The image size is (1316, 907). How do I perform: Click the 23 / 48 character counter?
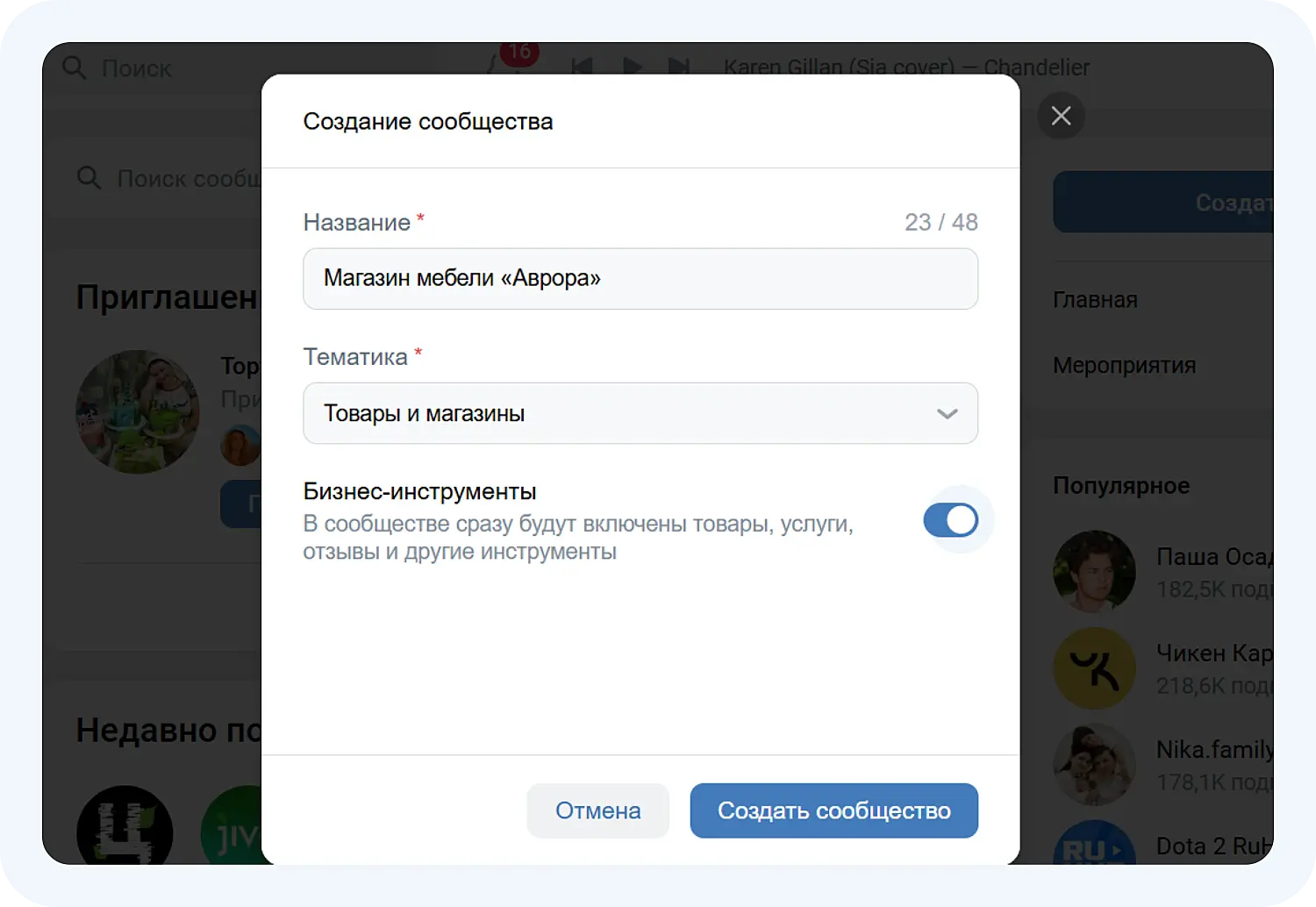pyautogui.click(x=941, y=222)
